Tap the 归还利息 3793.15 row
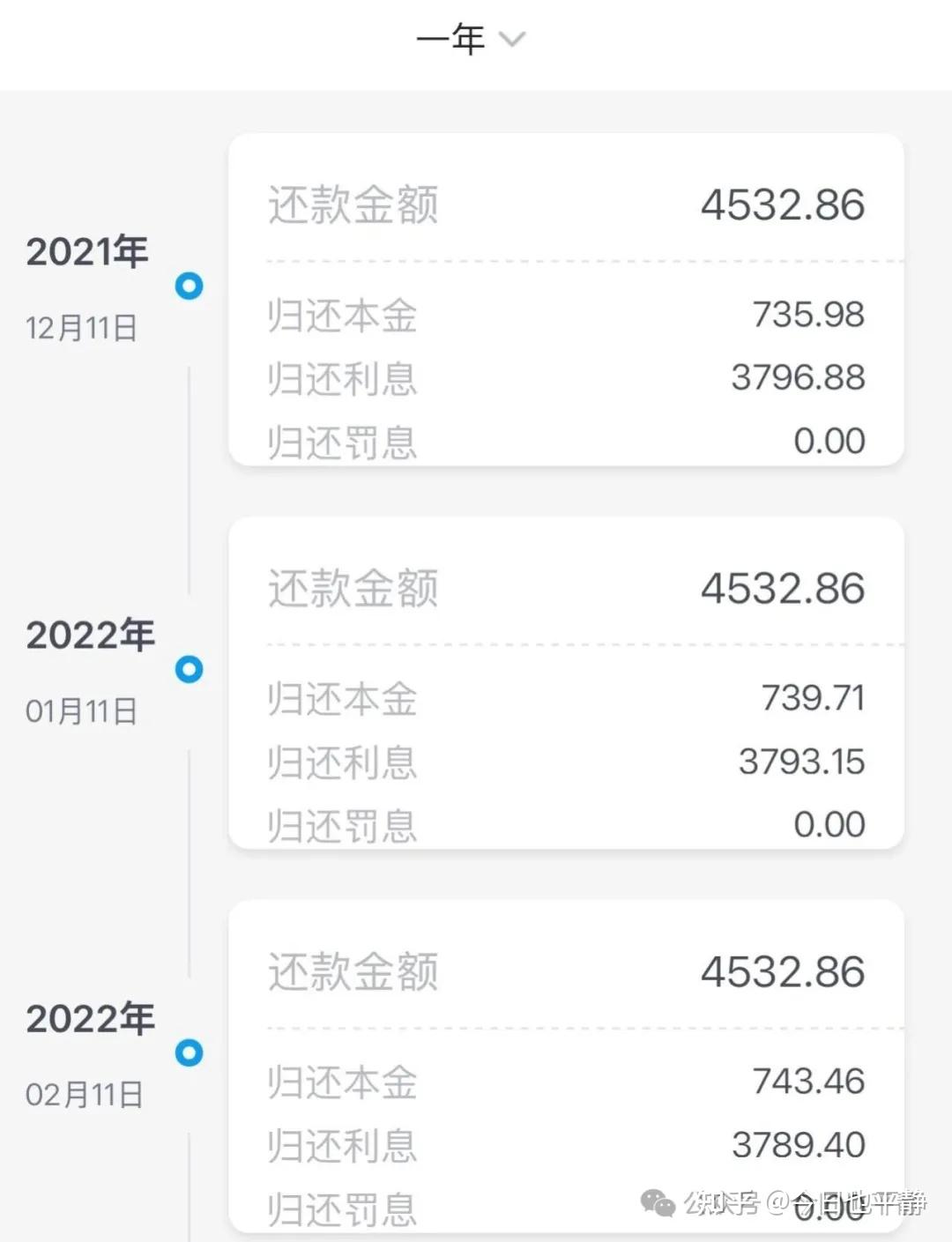The height and width of the screenshot is (1242, 952). point(566,762)
